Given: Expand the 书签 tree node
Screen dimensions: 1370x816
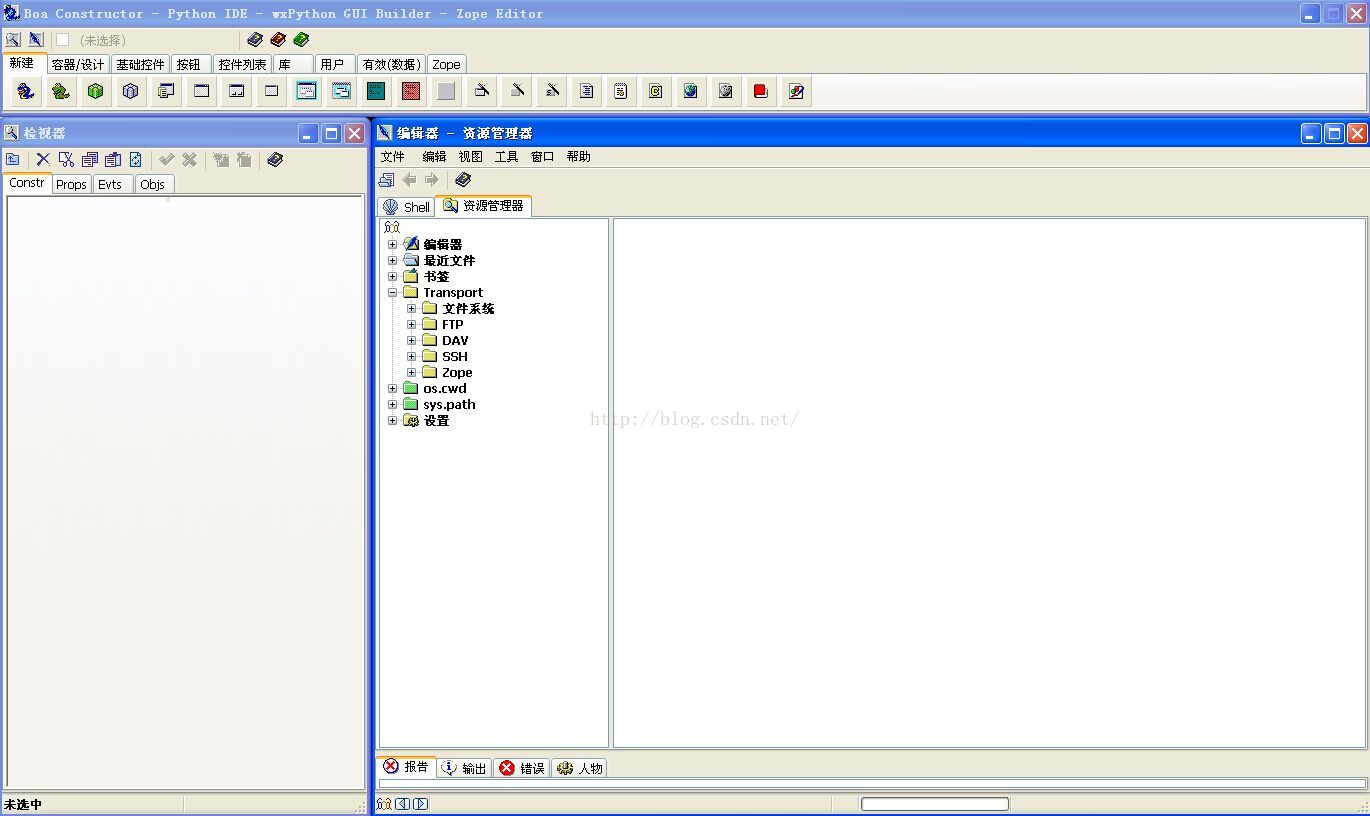Looking at the screenshot, I should tap(392, 276).
